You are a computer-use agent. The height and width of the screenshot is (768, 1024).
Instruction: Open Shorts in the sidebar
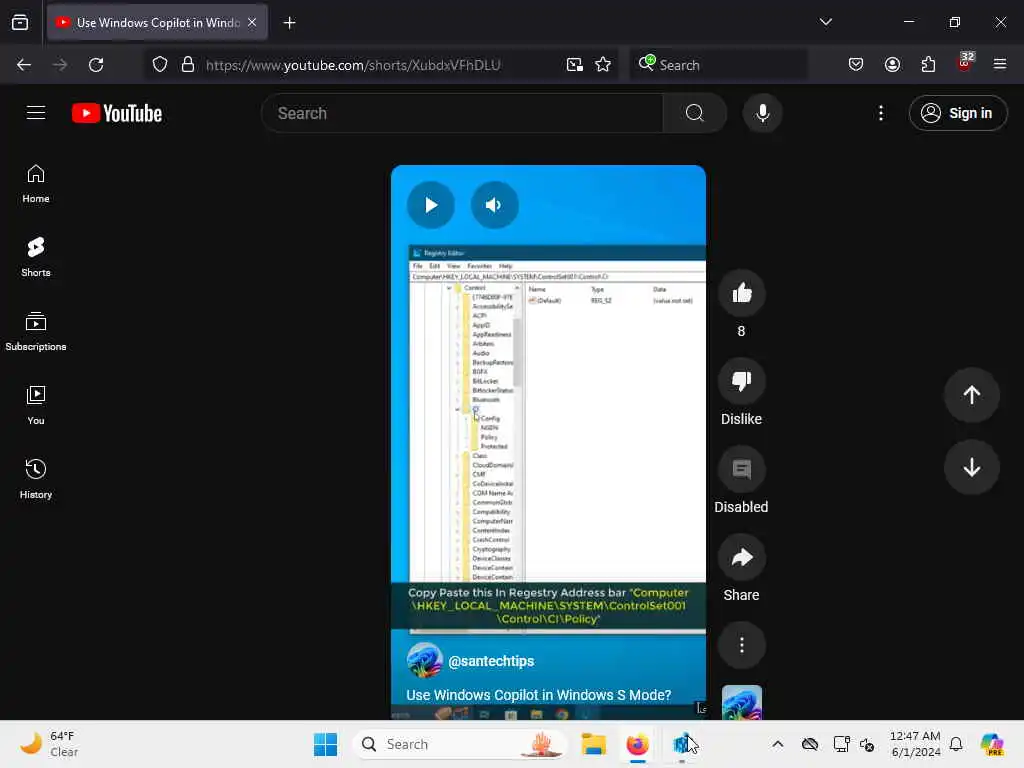[36, 257]
